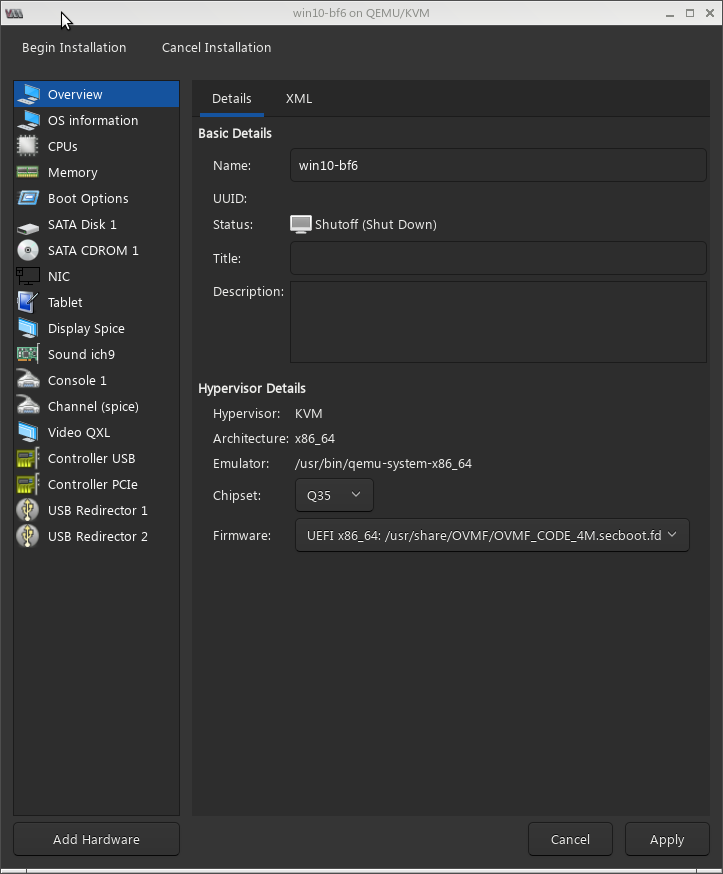The height and width of the screenshot is (874, 723).
Task: Click the Tablet input device icon
Action: (28, 302)
